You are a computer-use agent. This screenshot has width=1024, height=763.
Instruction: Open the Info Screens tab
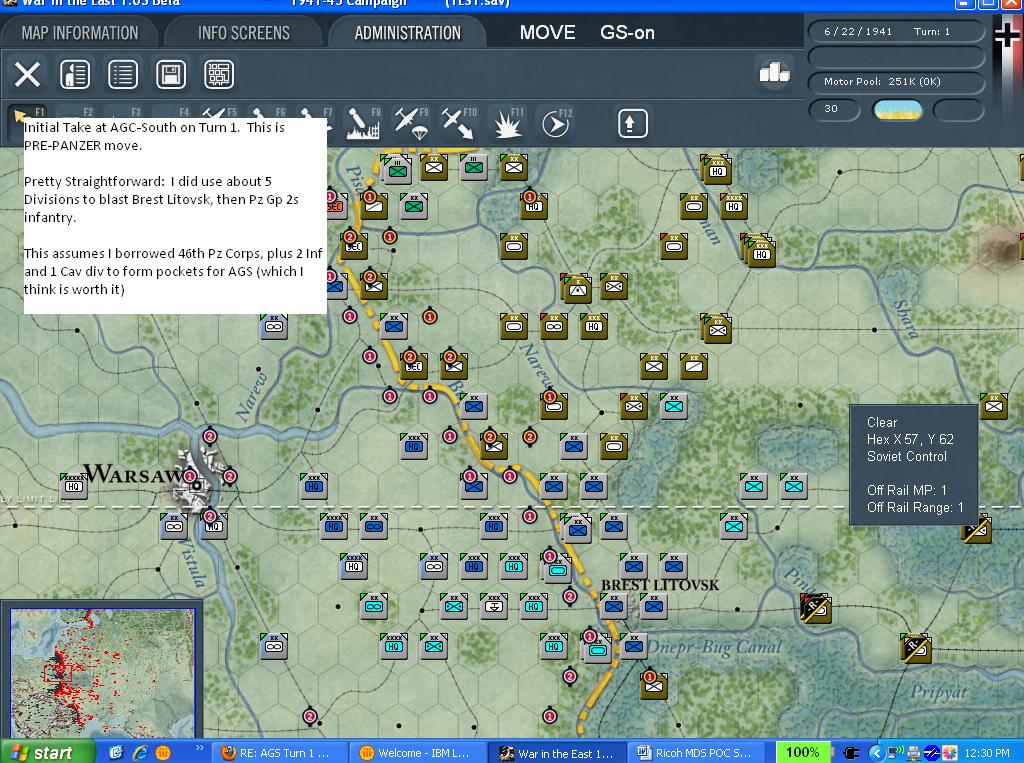(x=244, y=33)
